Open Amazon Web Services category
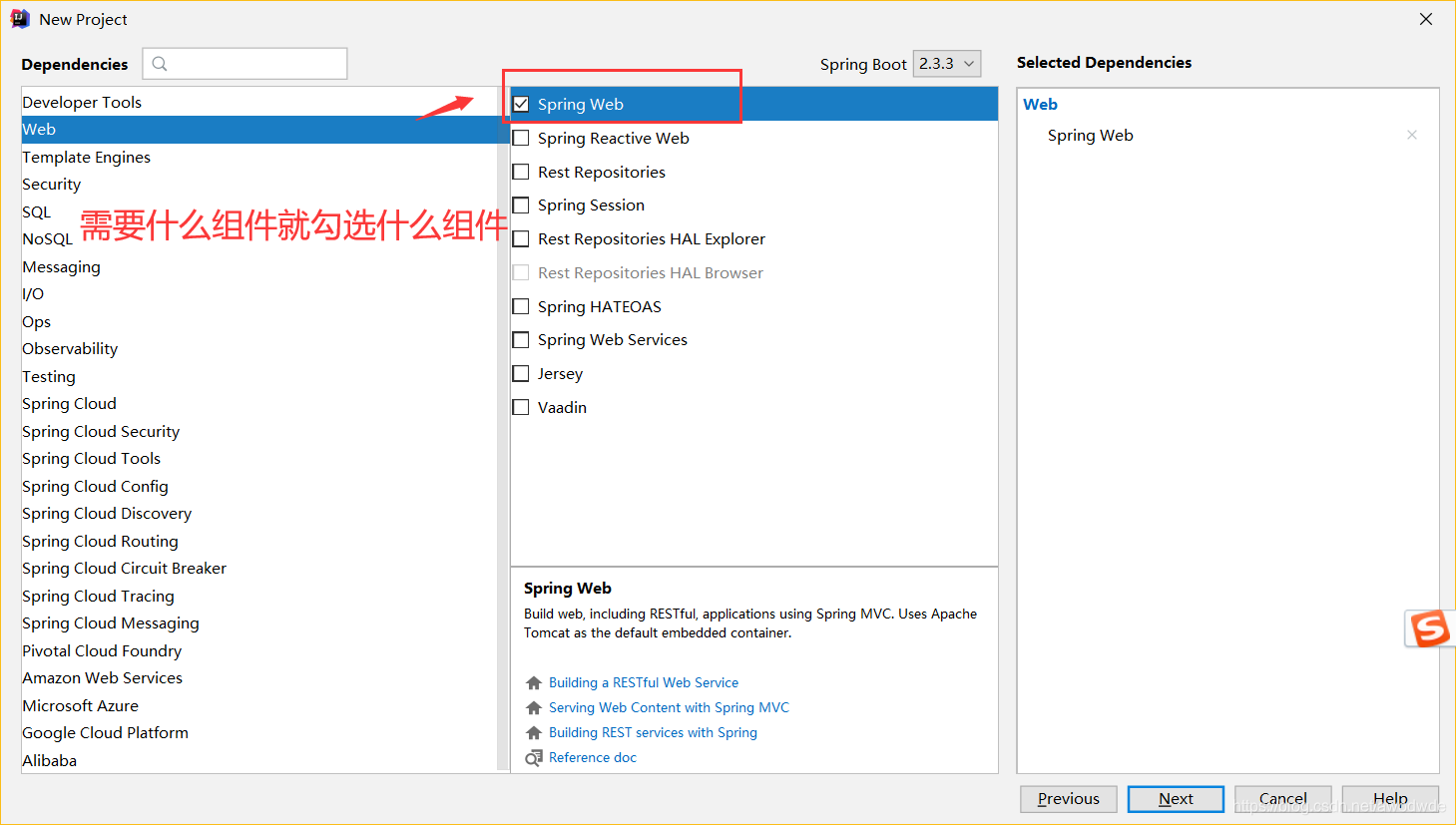1456x825 pixels. (258, 678)
